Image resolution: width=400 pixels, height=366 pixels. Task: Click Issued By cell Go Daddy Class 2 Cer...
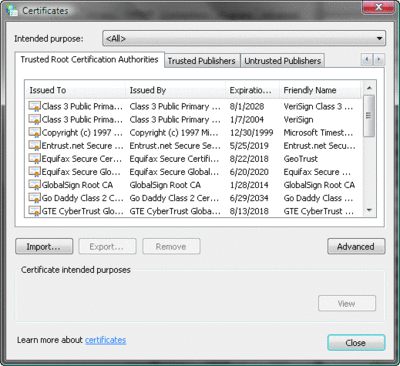pyautogui.click(x=174, y=198)
